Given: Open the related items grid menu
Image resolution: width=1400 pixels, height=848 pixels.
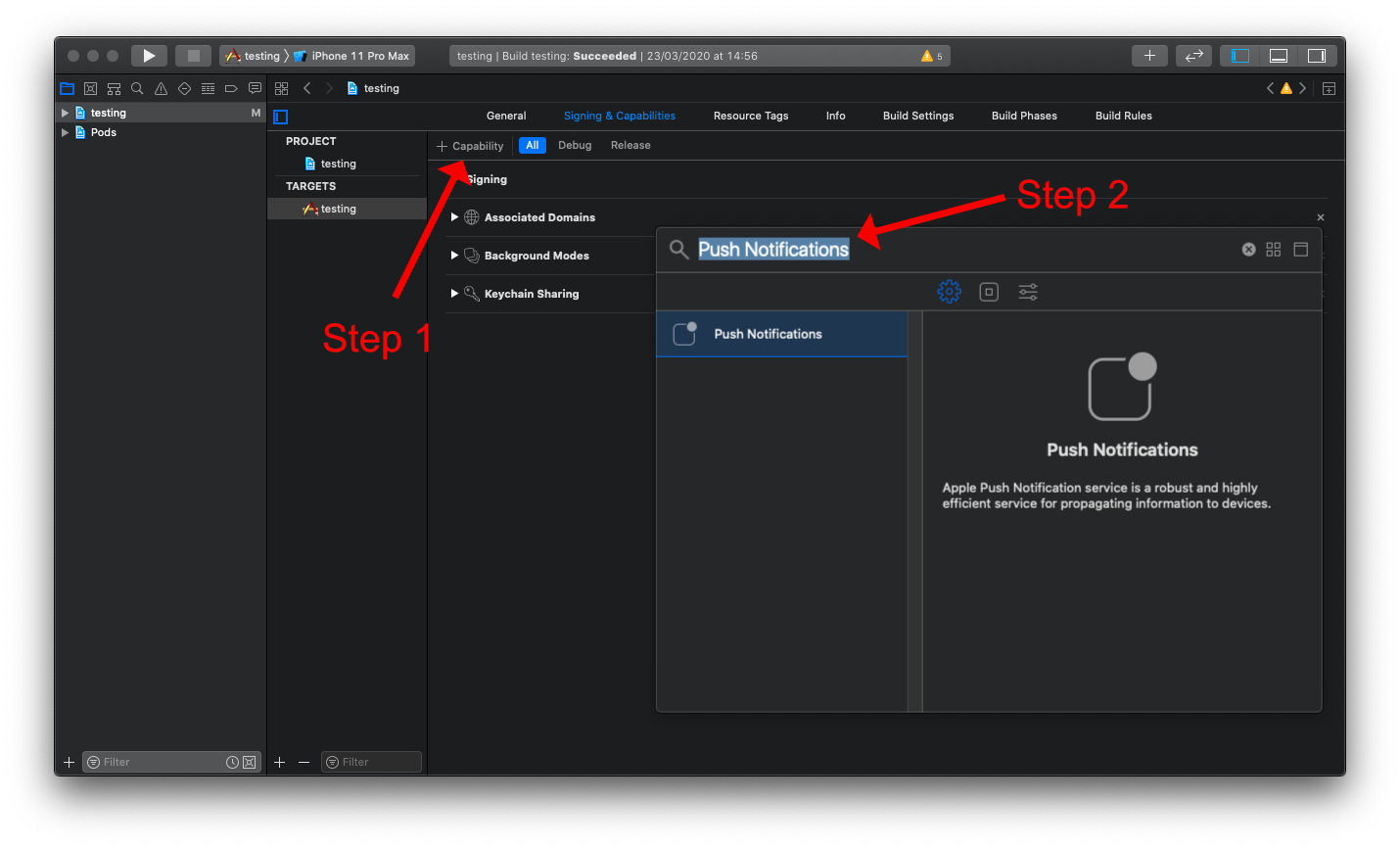Looking at the screenshot, I should tap(281, 88).
